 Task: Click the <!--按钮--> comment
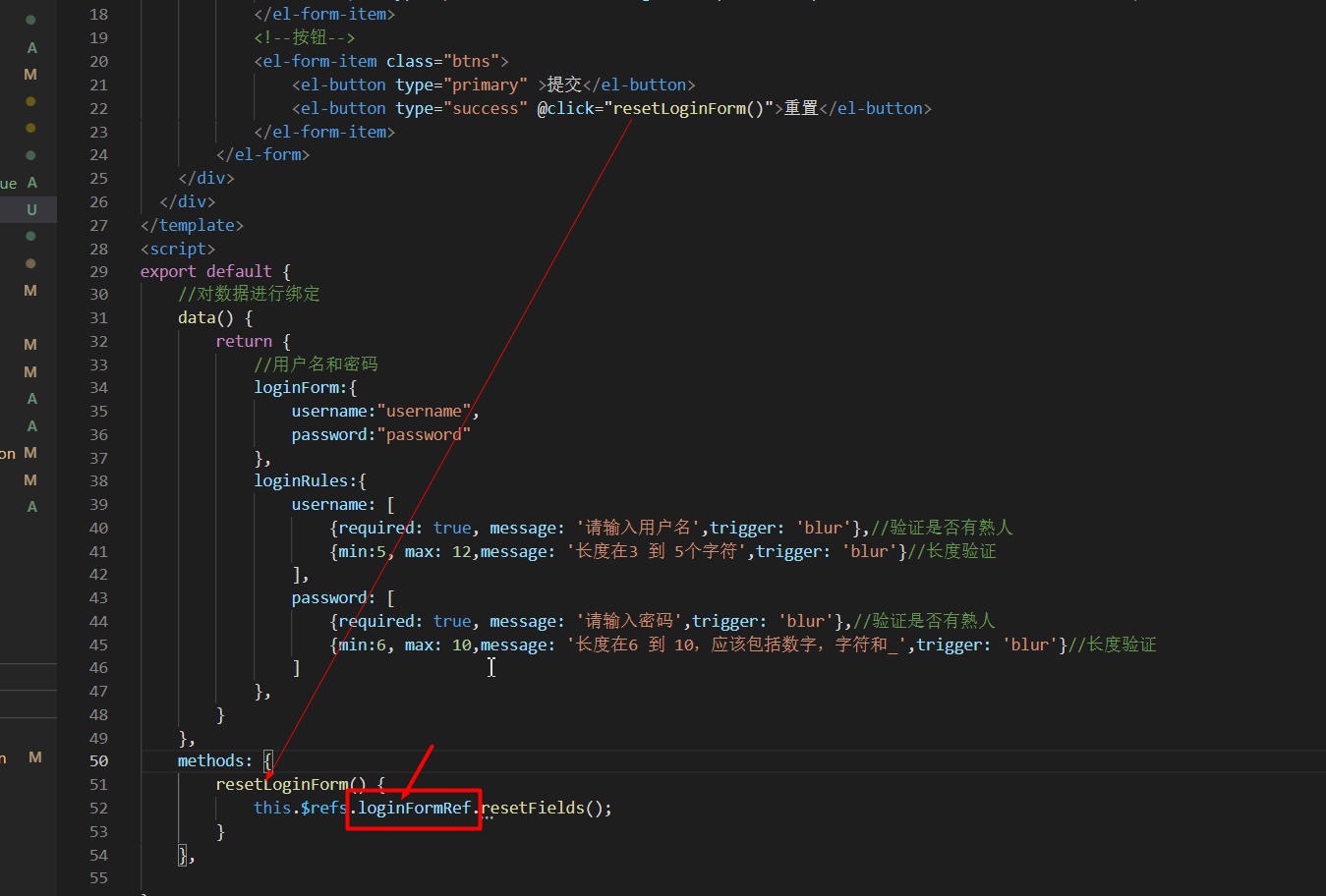click(305, 37)
